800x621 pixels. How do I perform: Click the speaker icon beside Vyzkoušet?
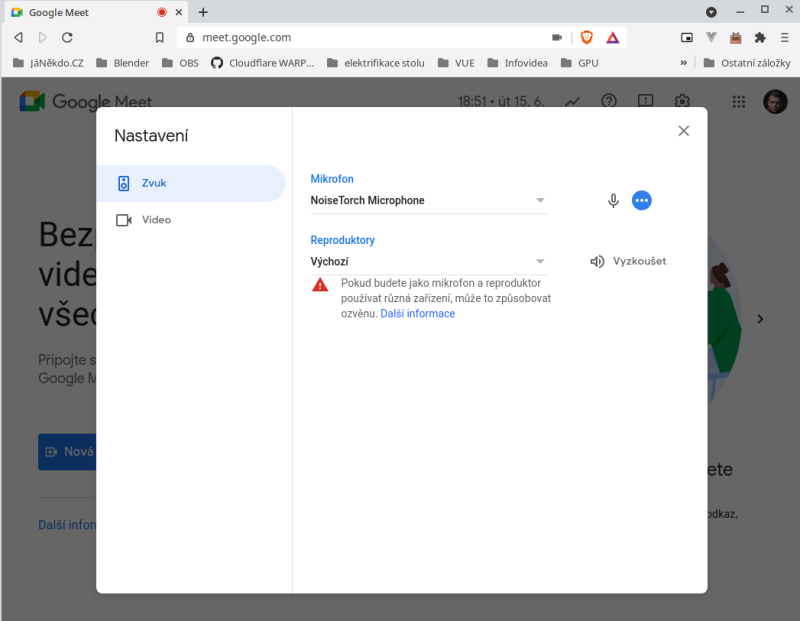pos(597,261)
